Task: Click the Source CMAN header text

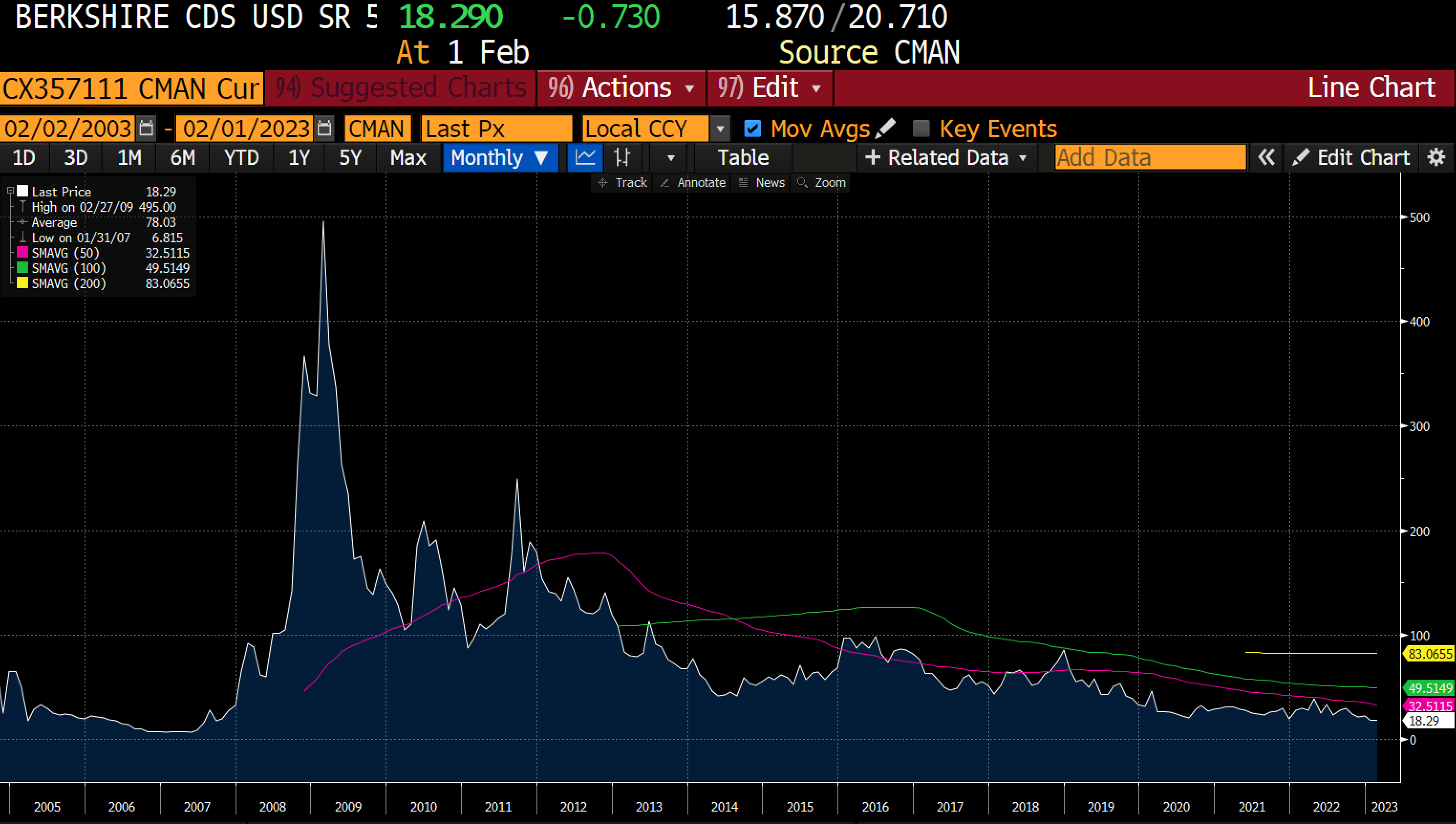Action: point(869,53)
